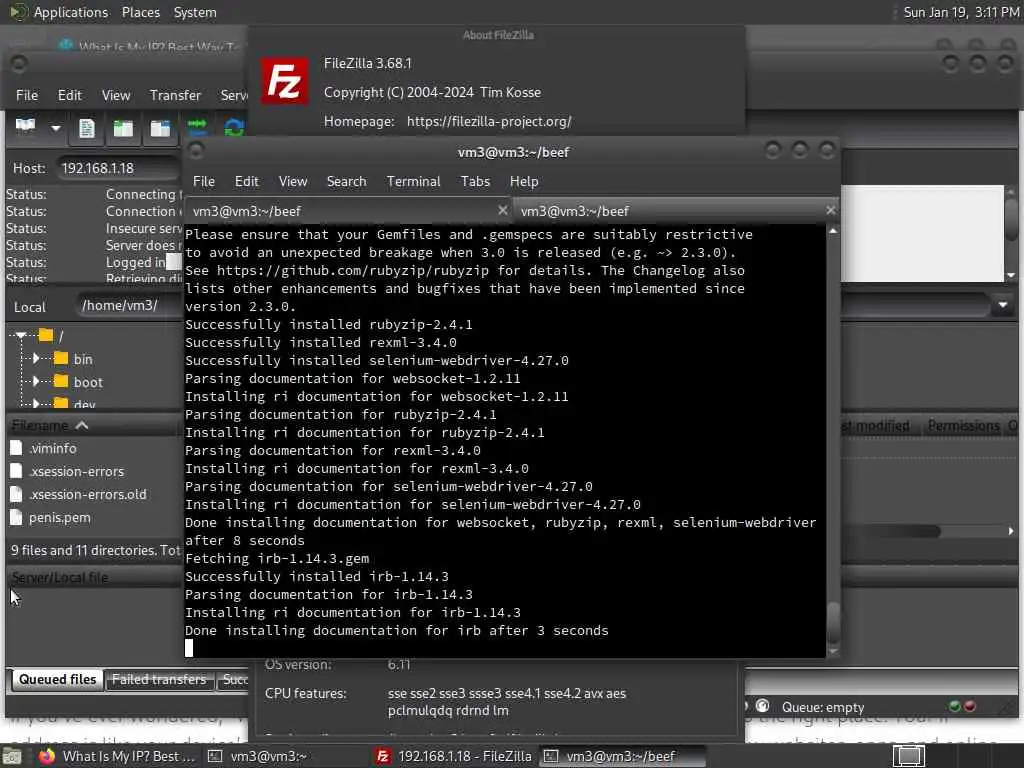Image resolution: width=1024 pixels, height=768 pixels.
Task: Switch to first vm3@vm3:~/beef terminal tab
Action: pyautogui.click(x=349, y=211)
